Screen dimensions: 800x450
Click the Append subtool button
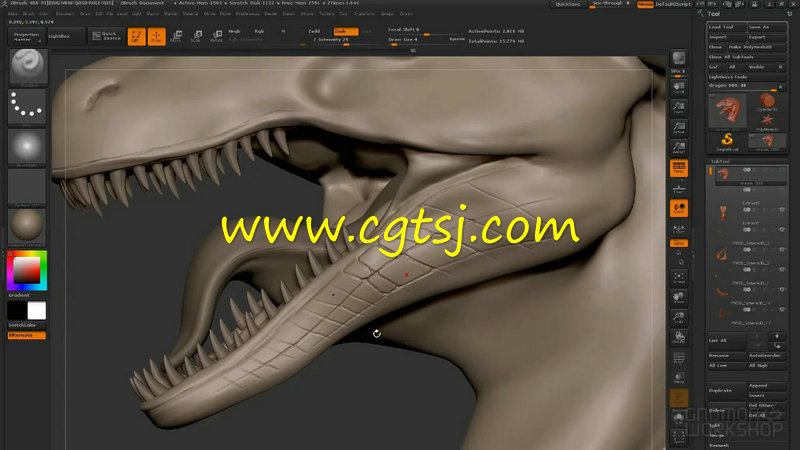click(x=767, y=386)
